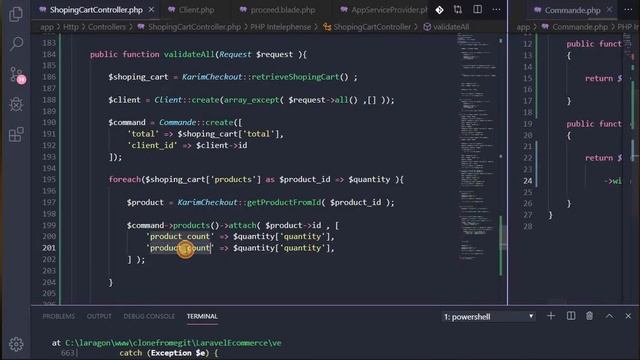Open the DEBUG CONSOLE panel tab
The image size is (640, 360).
click(x=149, y=316)
